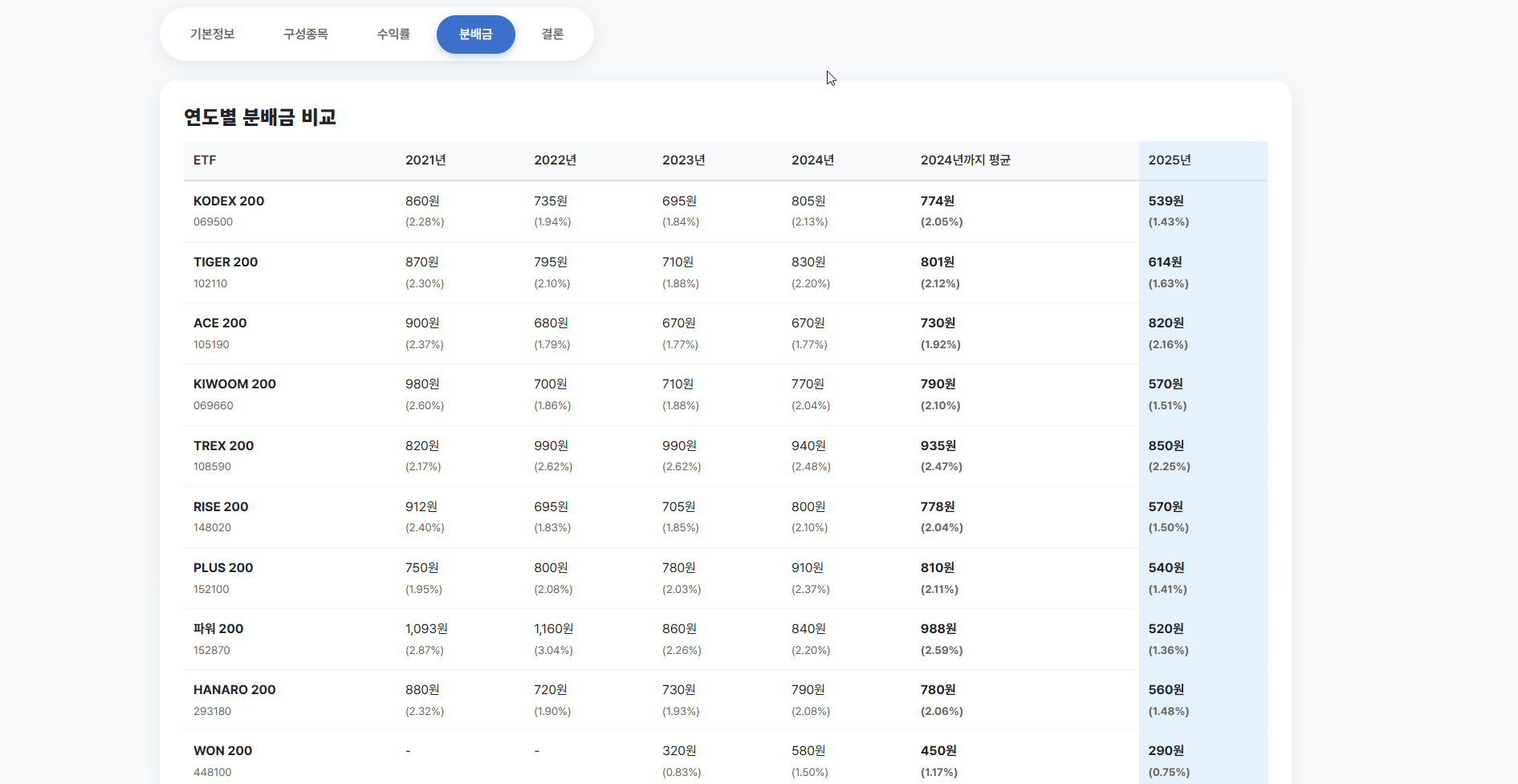Click KODEX 200's 2021 value 860원
The width and height of the screenshot is (1518, 784).
422,201
